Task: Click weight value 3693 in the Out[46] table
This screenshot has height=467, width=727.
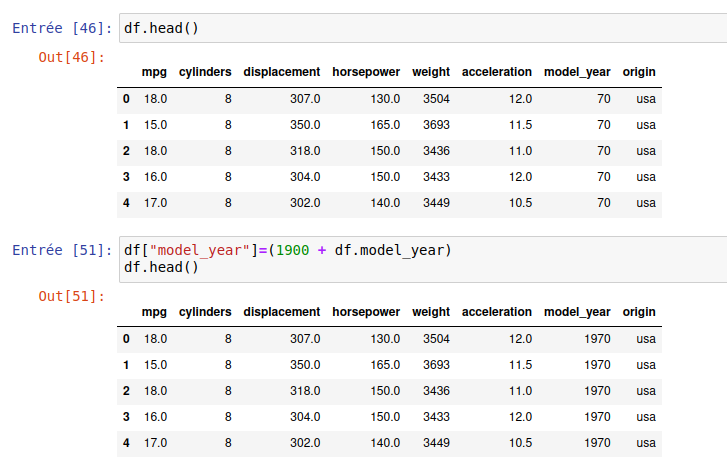Action: point(436,125)
